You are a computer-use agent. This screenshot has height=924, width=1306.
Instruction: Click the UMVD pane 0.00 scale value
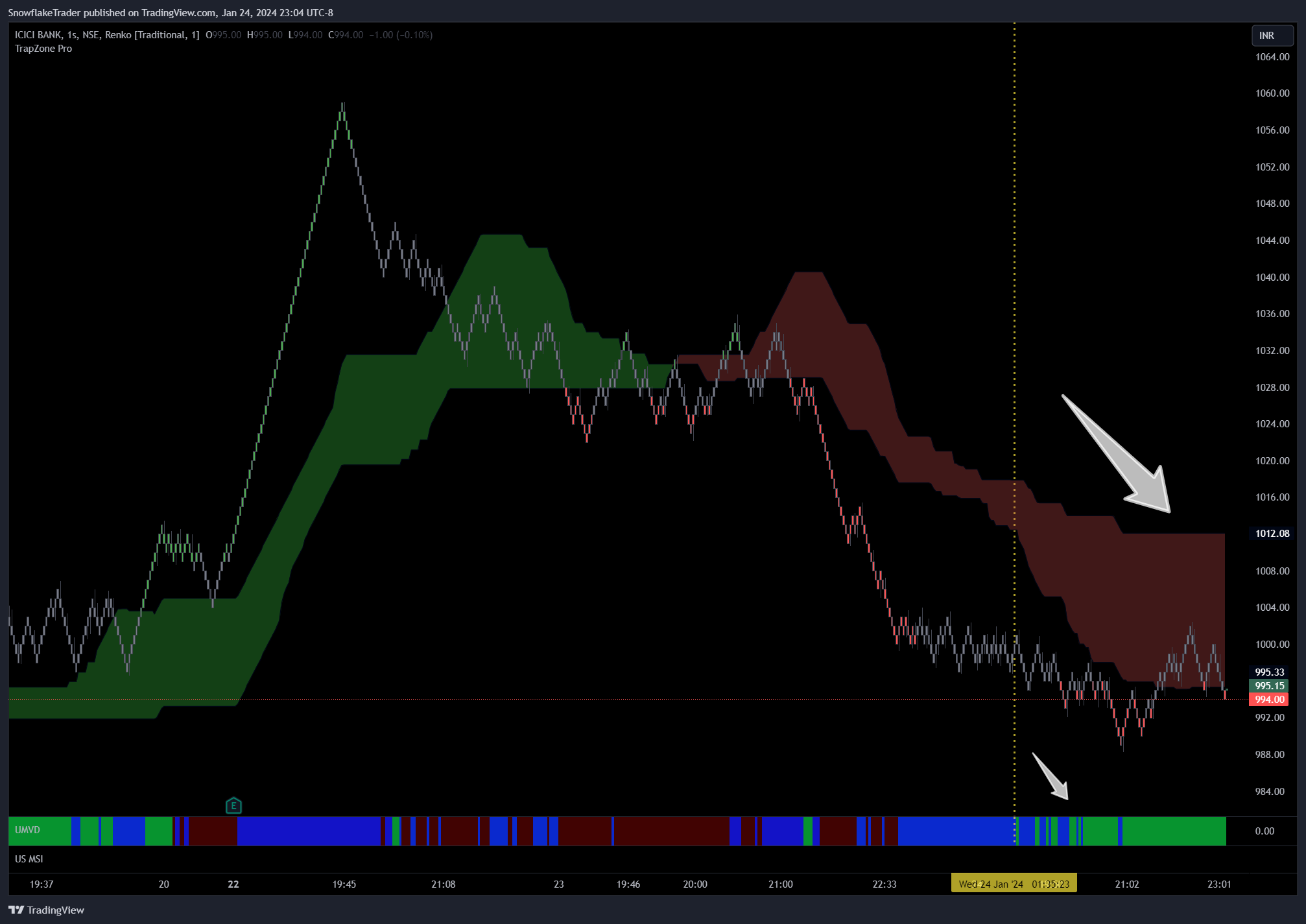(1264, 831)
